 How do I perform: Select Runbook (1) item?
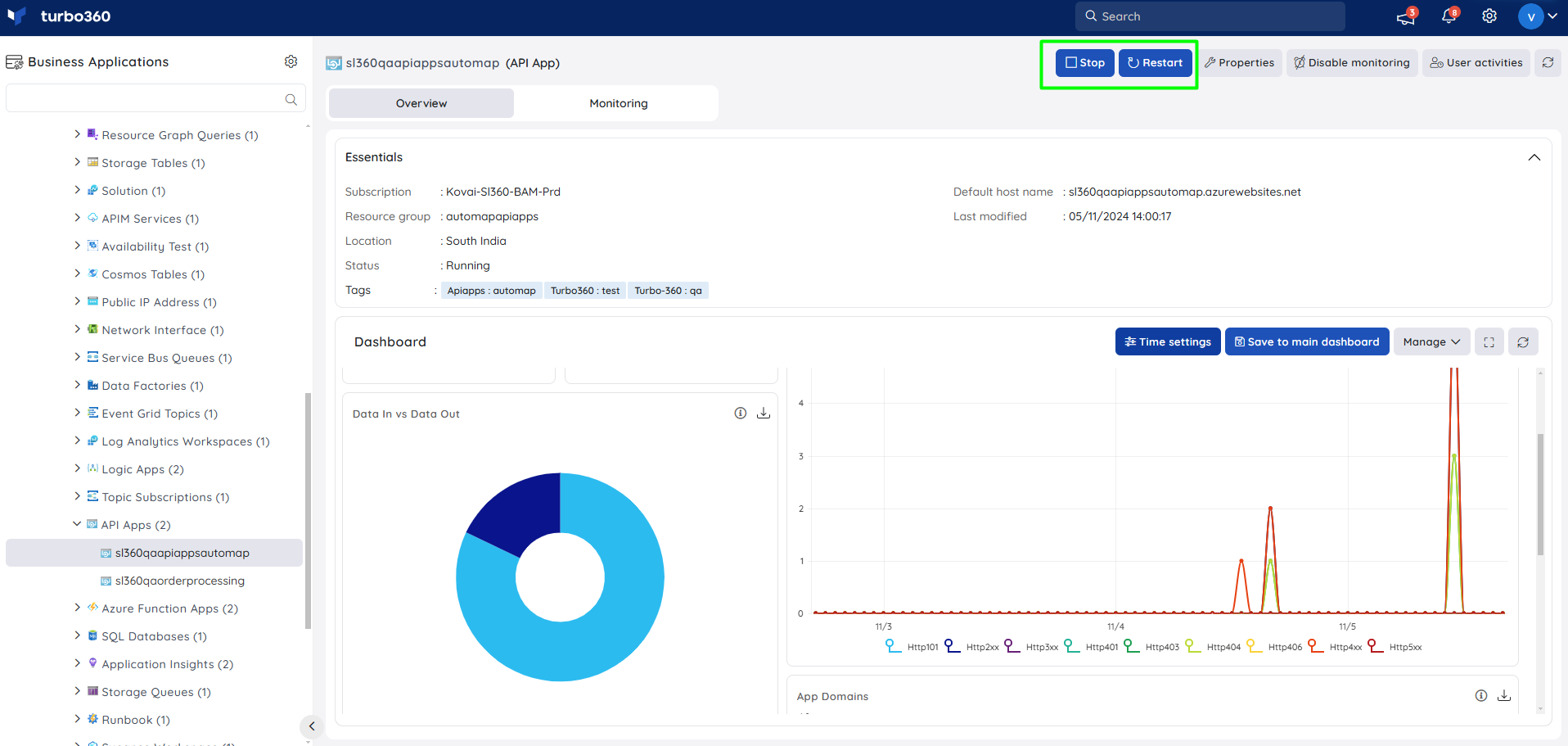pos(135,720)
